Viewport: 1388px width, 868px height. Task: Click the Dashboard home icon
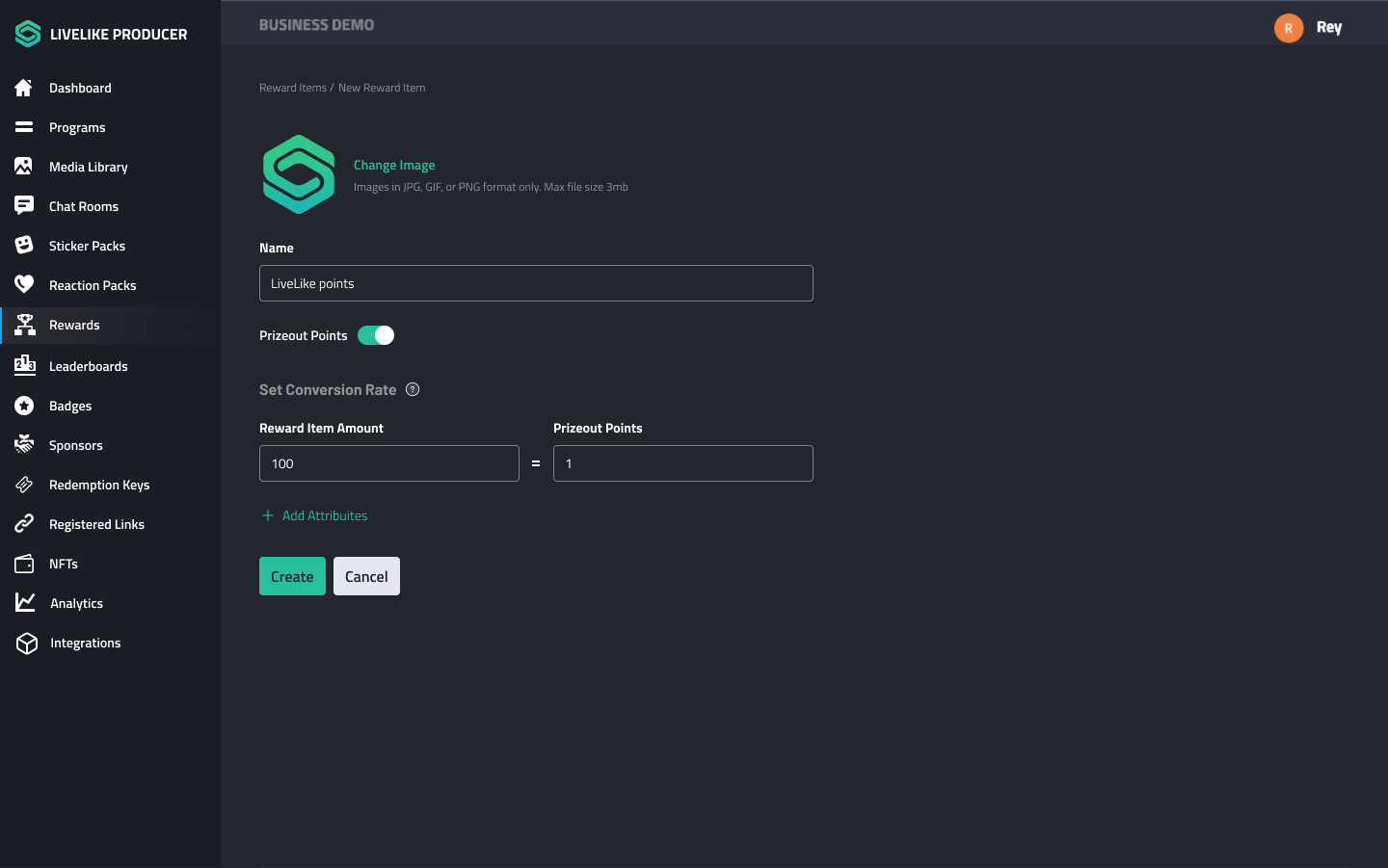pyautogui.click(x=24, y=88)
